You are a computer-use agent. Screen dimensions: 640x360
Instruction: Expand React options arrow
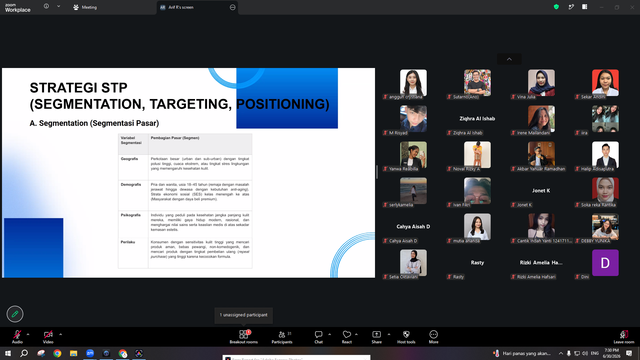click(356, 334)
